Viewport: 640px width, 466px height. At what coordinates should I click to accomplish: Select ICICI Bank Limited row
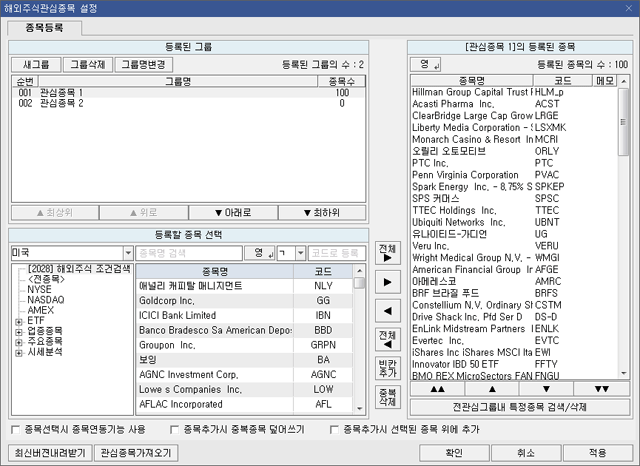[x=244, y=315]
